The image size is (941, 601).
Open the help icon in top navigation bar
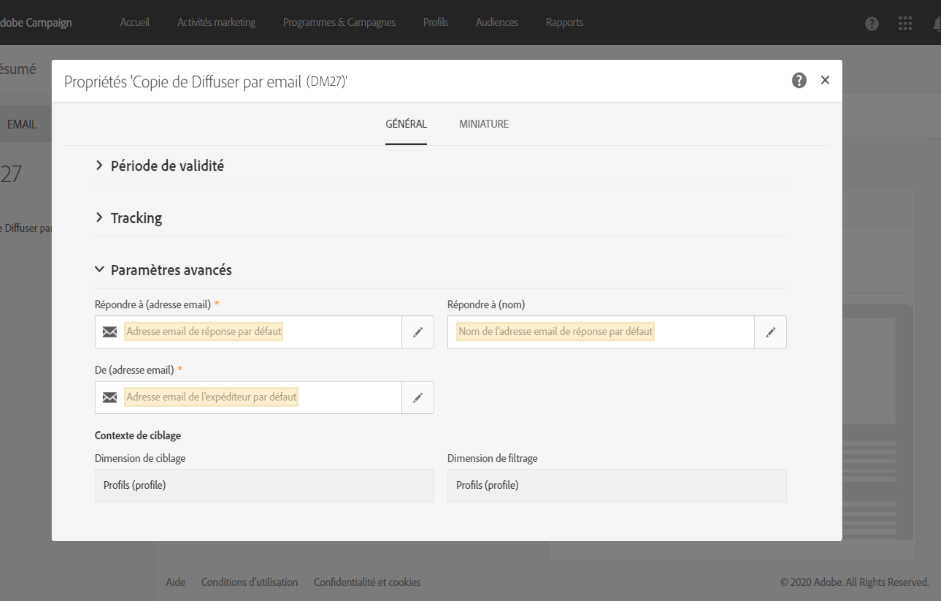(872, 23)
